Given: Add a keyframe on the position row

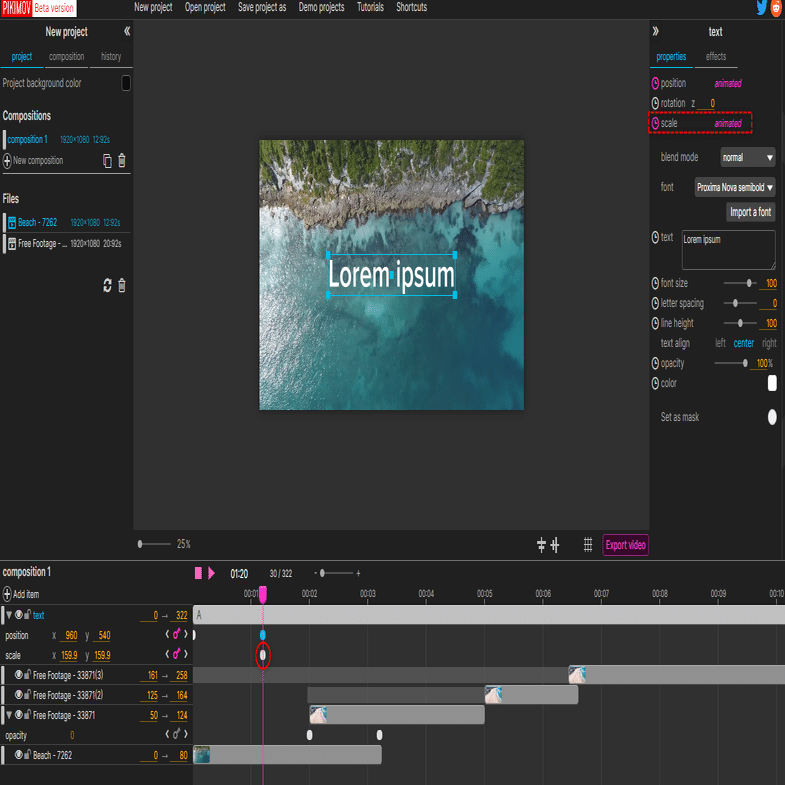Looking at the screenshot, I should click(x=176, y=634).
